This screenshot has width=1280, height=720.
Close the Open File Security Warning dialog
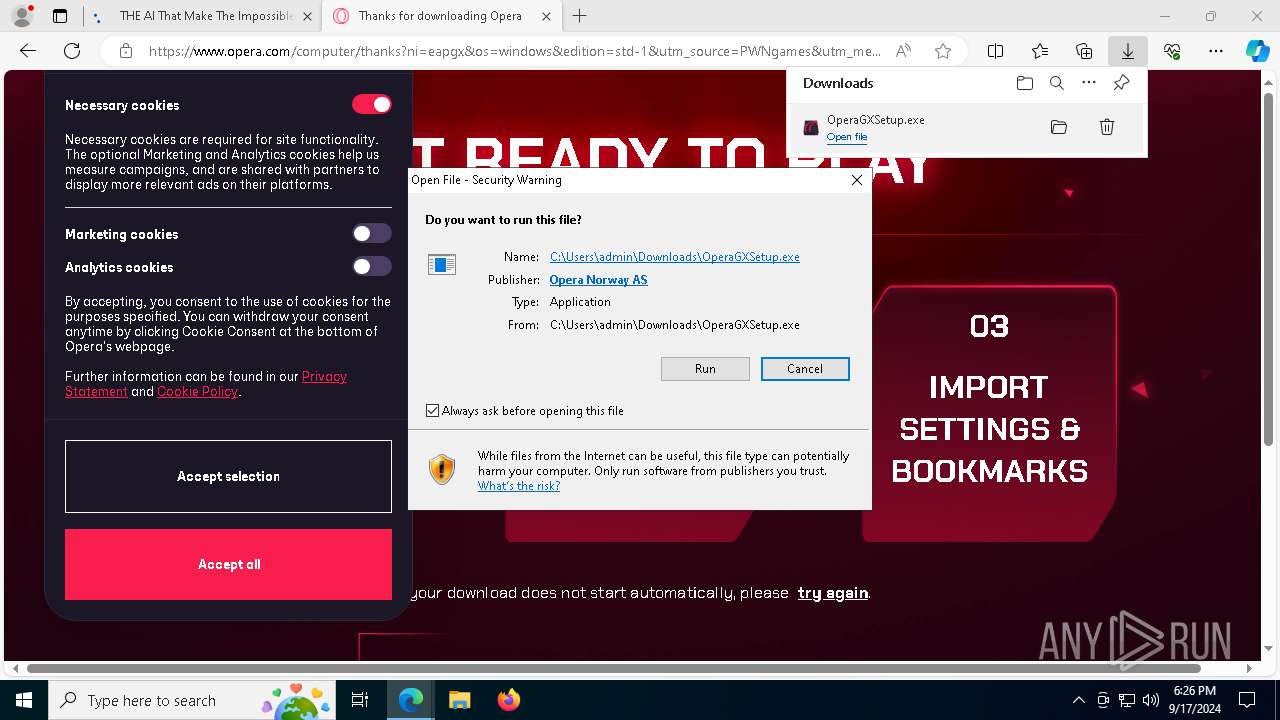(856, 180)
